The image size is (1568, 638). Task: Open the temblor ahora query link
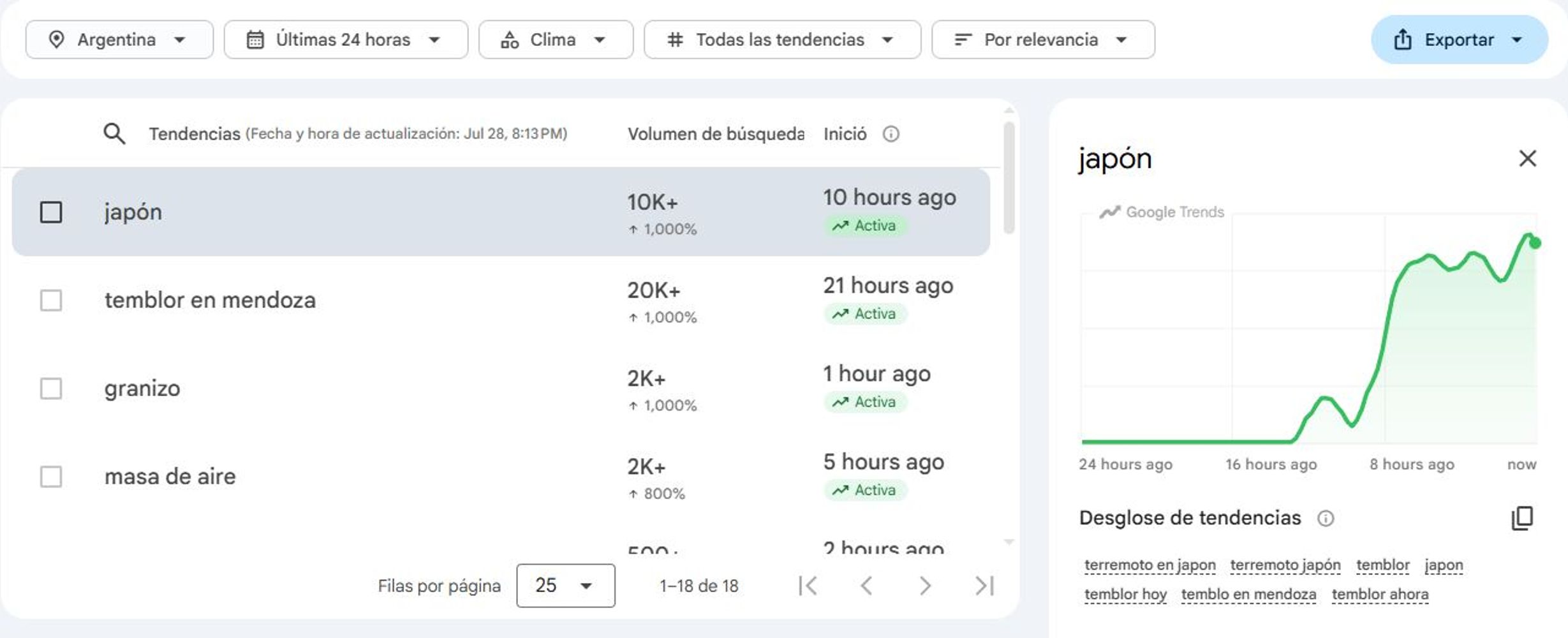coord(1380,595)
